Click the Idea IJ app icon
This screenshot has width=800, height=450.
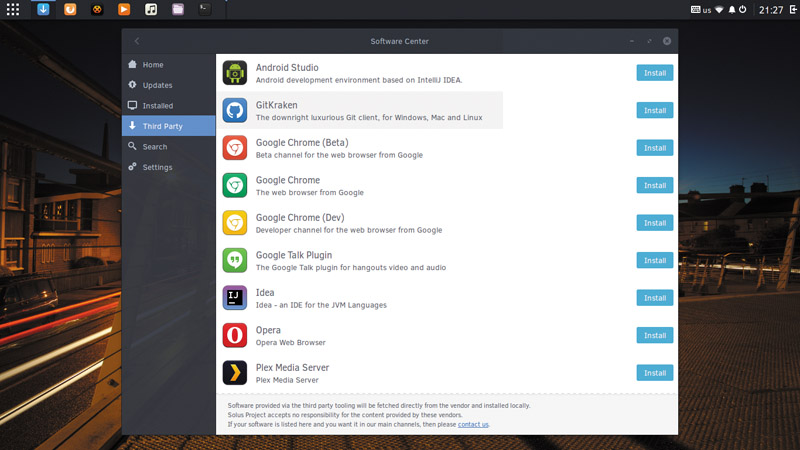tap(235, 298)
